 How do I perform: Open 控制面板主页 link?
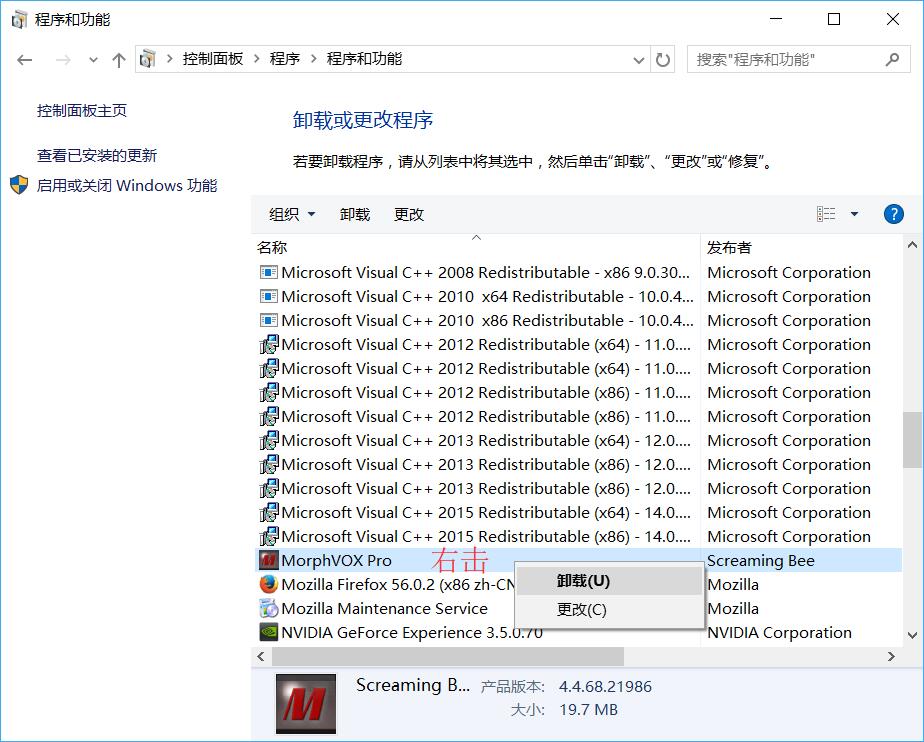[x=82, y=111]
